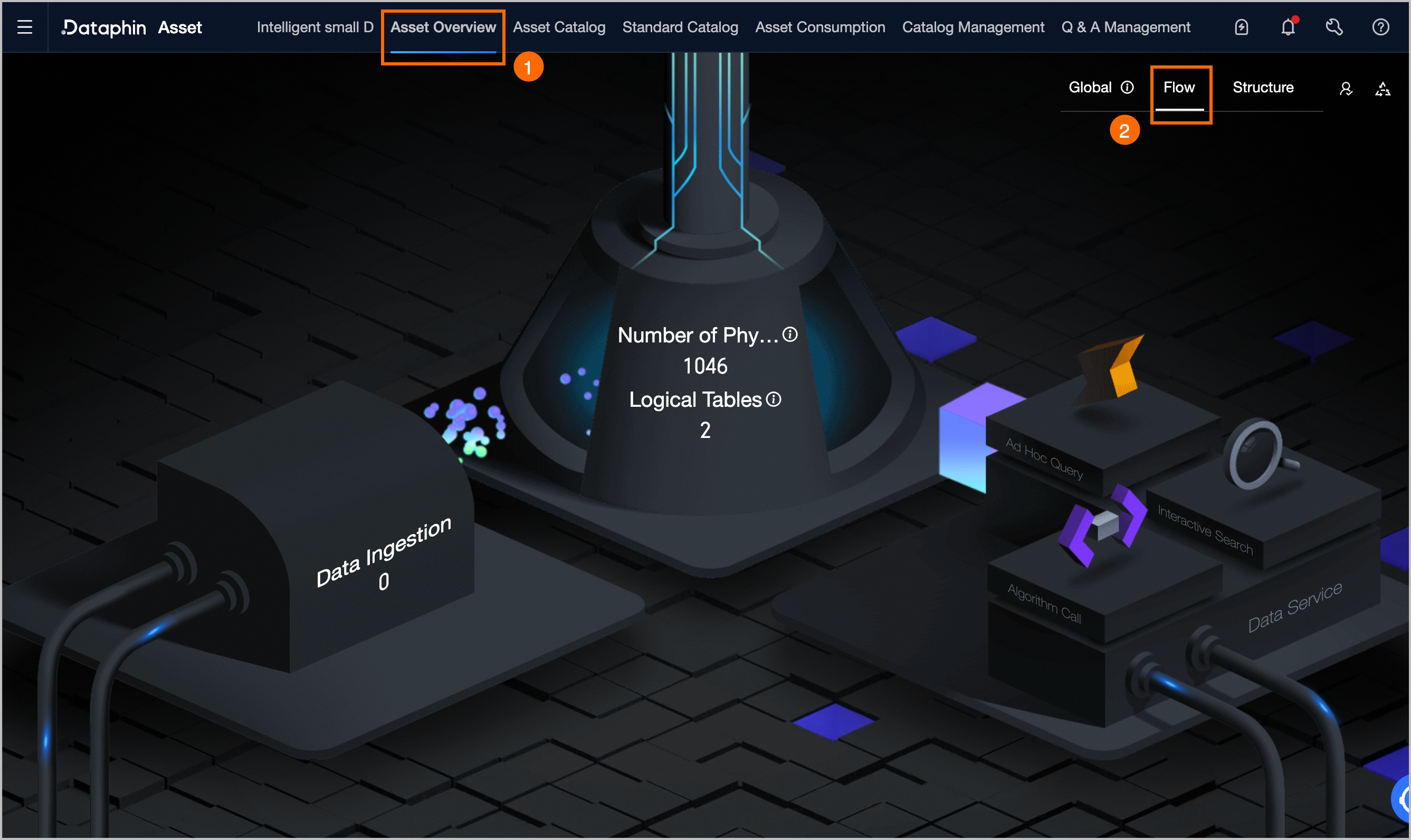Click info icon beside Logical Tables
This screenshot has height=840, width=1411.
point(773,399)
